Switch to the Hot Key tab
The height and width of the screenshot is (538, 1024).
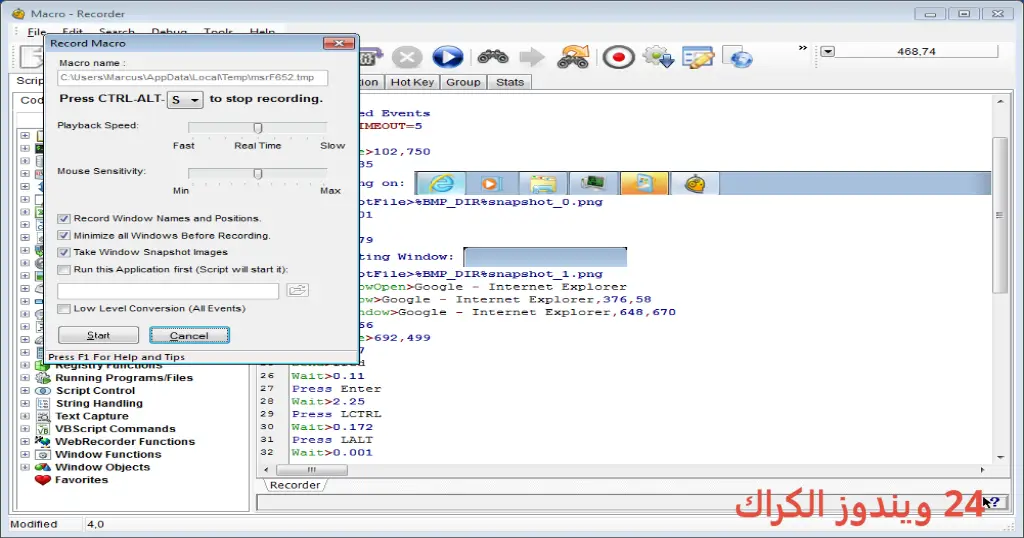tap(412, 82)
